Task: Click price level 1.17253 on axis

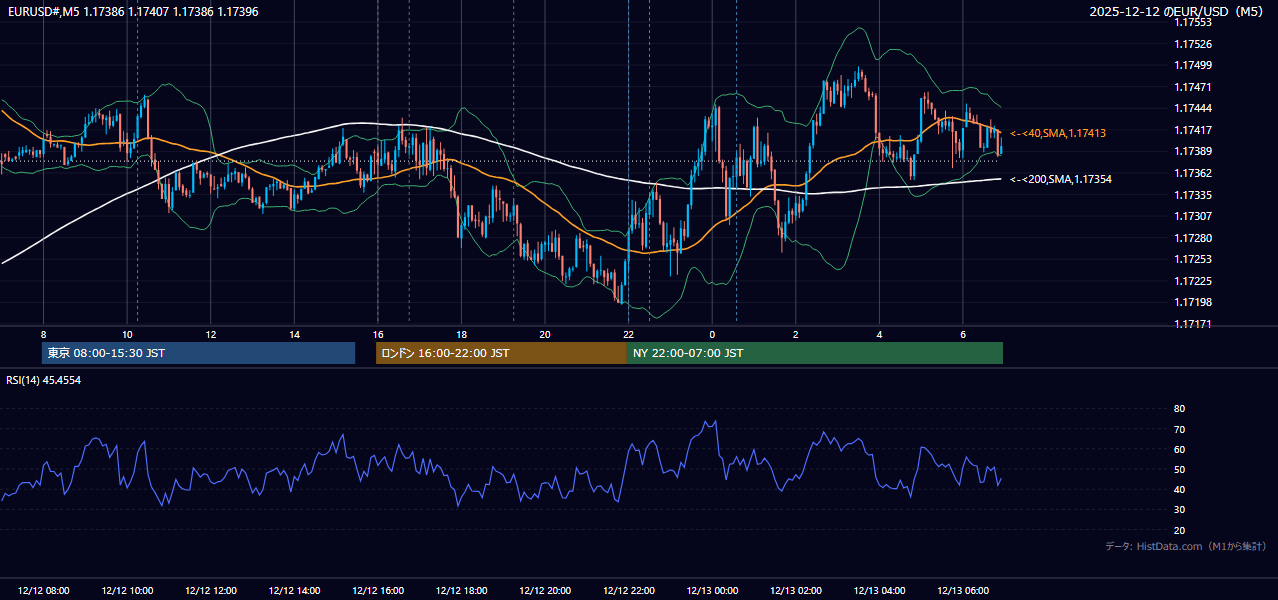Action: point(1192,259)
